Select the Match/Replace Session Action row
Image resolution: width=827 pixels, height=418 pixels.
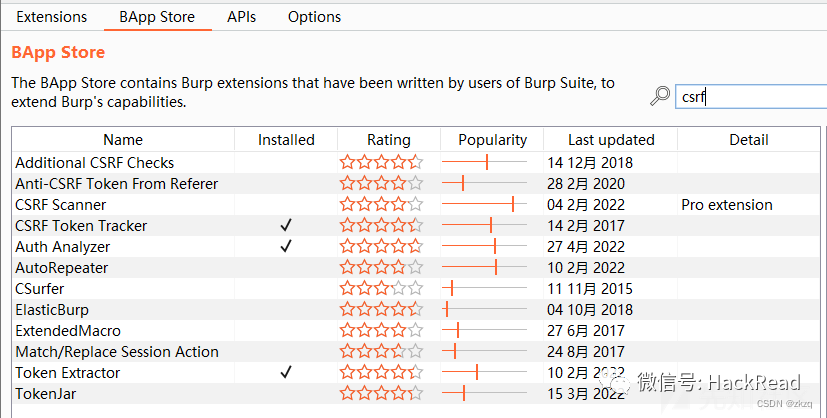(x=117, y=352)
